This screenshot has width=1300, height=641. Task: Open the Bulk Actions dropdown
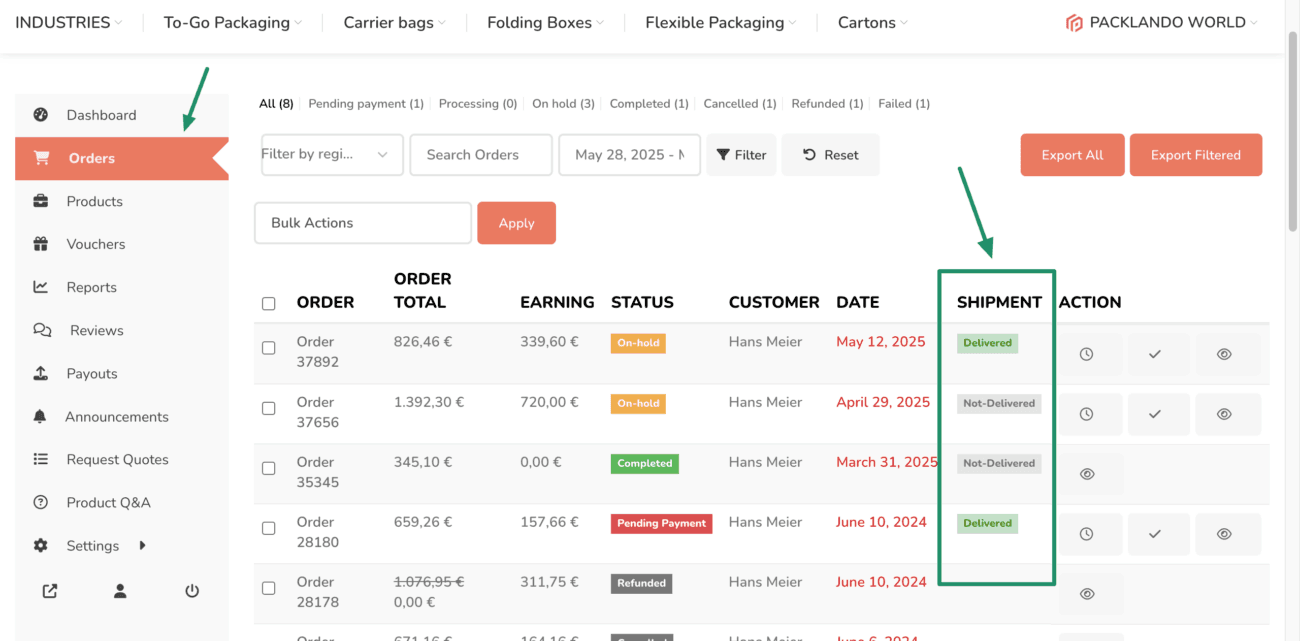363,223
